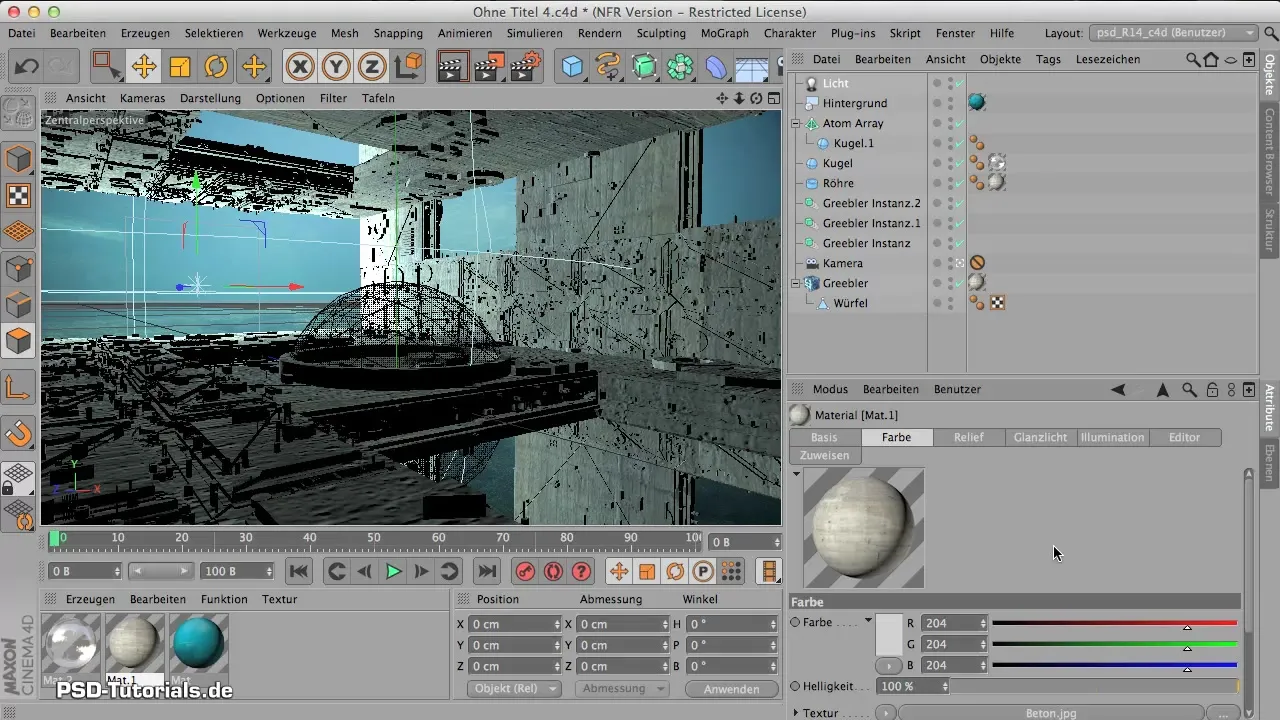Viewport: 1280px width, 720px height.
Task: Open the spline tools icon
Action: [x=608, y=67]
